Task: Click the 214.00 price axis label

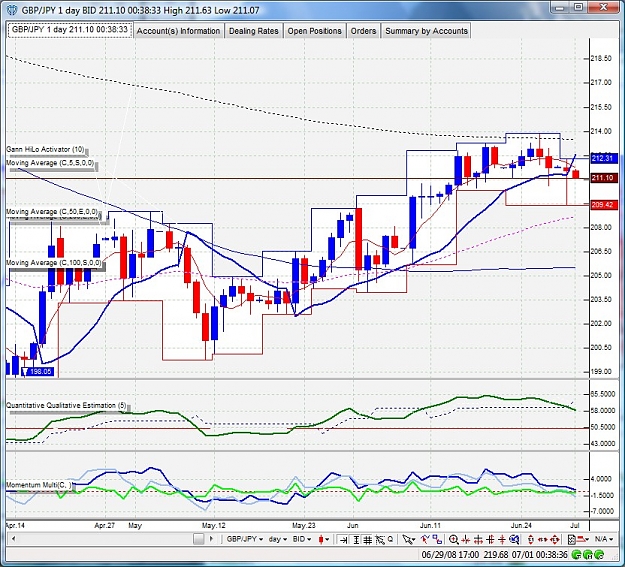Action: point(601,131)
